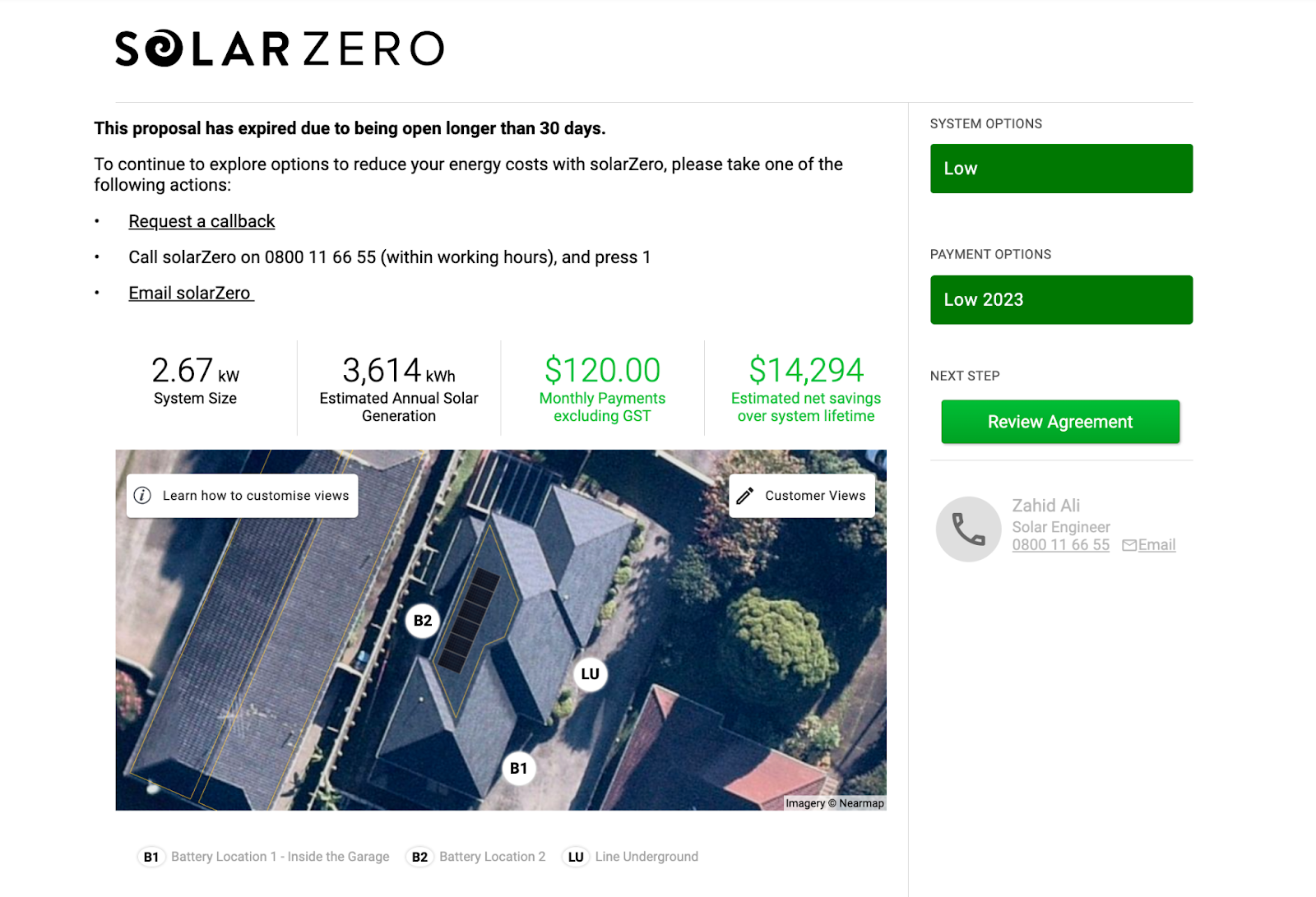
Task: Call the 0800 11 66 55 engineer link
Action: point(1060,545)
